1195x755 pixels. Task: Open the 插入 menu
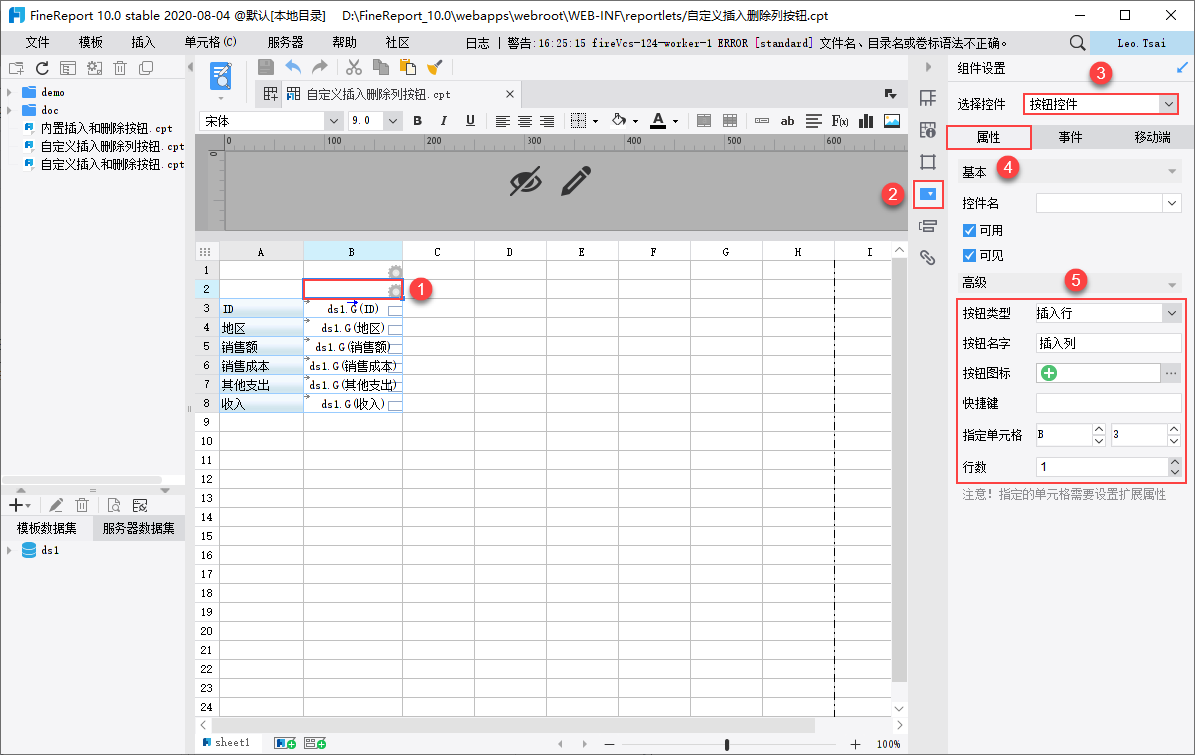(143, 43)
